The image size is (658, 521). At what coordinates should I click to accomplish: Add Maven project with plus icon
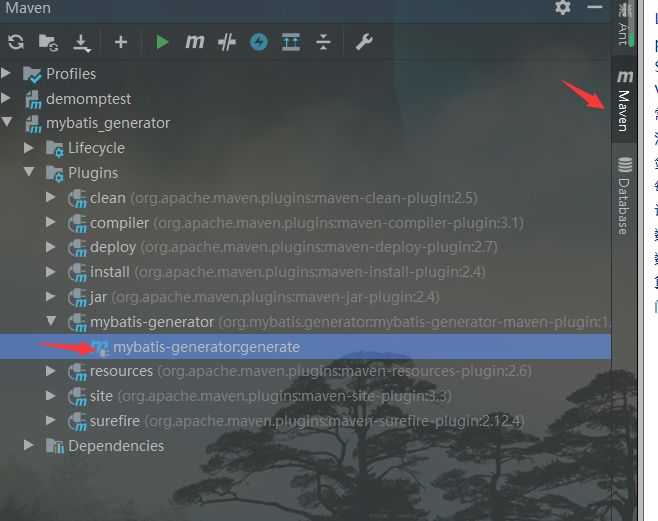tap(121, 42)
